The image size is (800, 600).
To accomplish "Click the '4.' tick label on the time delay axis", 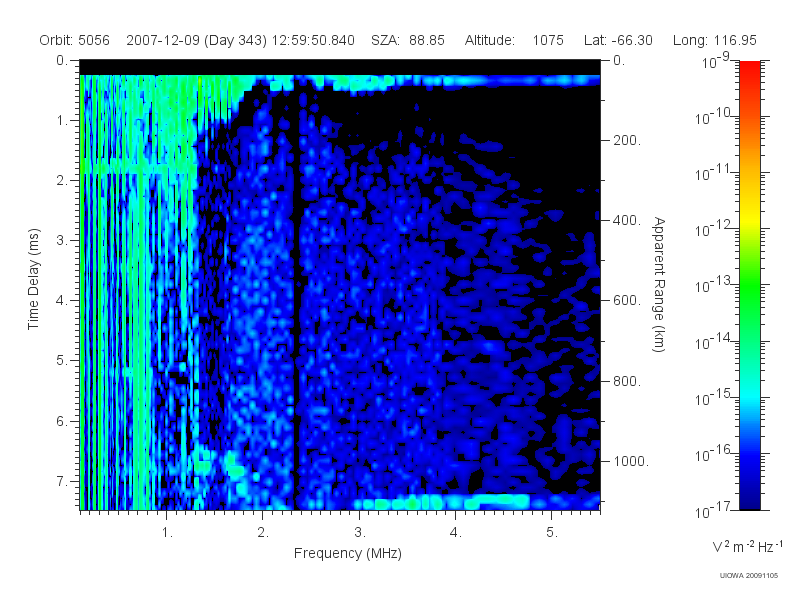I will [62, 301].
